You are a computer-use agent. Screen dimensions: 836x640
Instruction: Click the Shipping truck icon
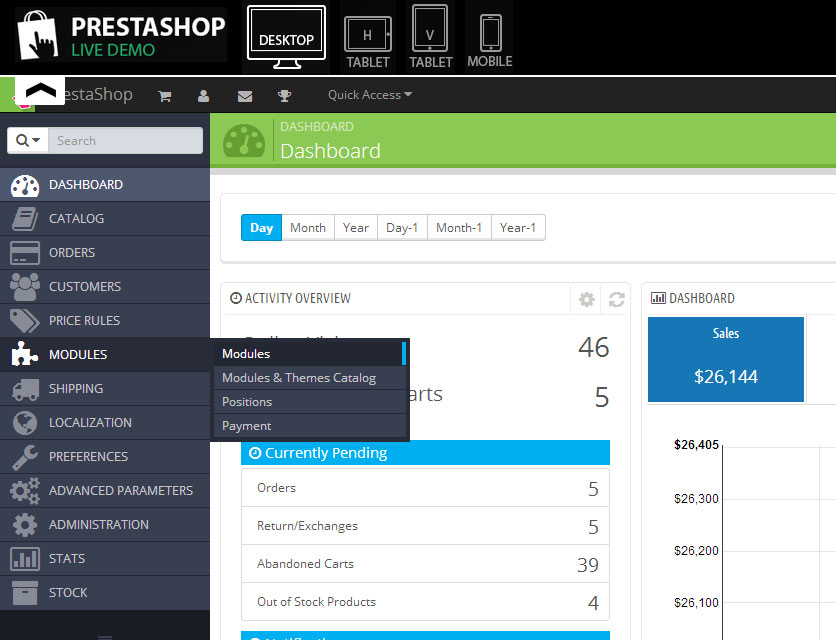tap(25, 389)
